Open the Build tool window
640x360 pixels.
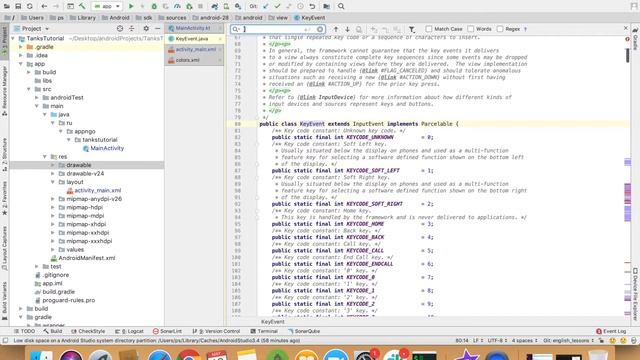point(53,331)
